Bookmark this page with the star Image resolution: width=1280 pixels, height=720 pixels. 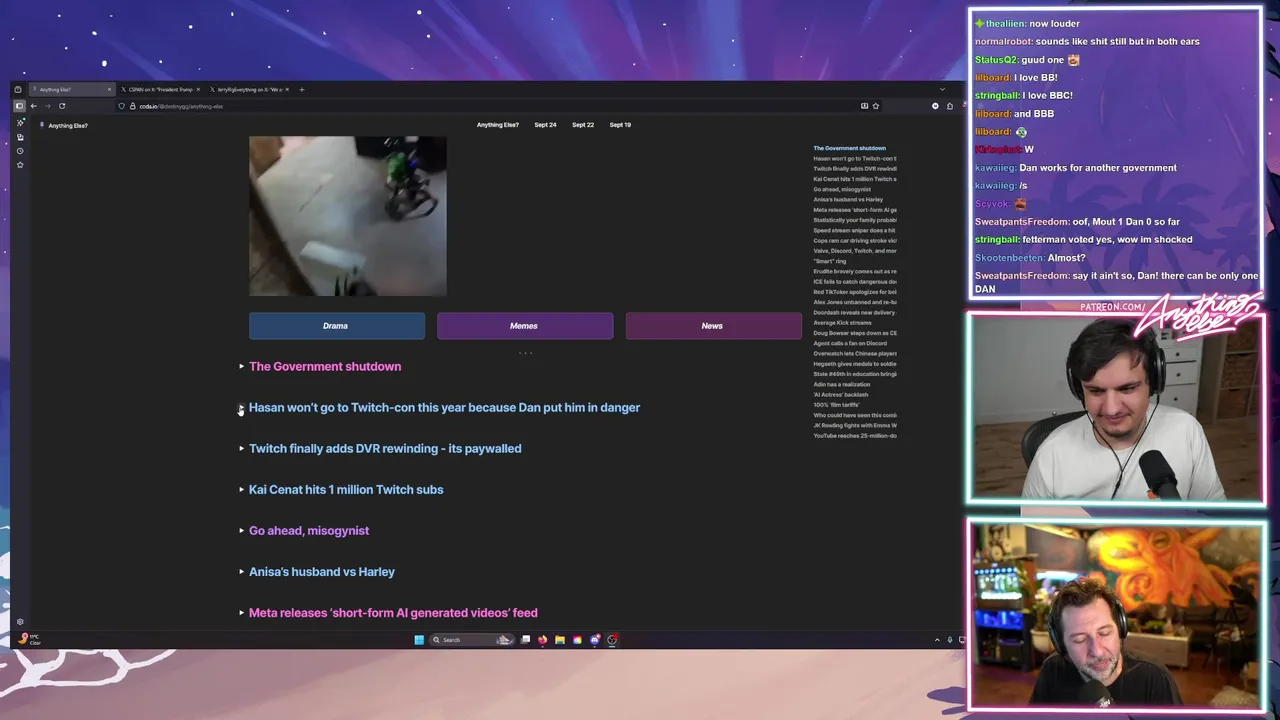coord(876,106)
